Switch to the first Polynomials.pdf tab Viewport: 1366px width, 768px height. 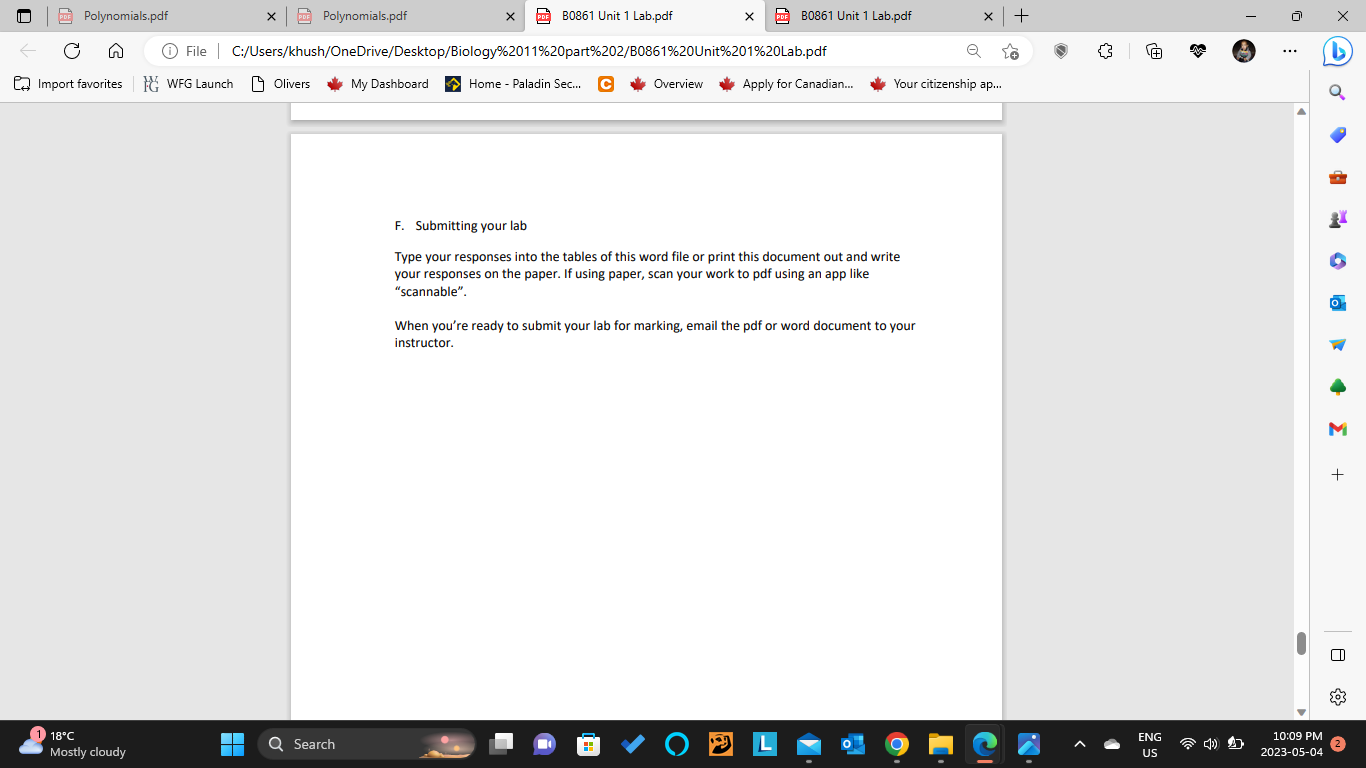point(165,16)
